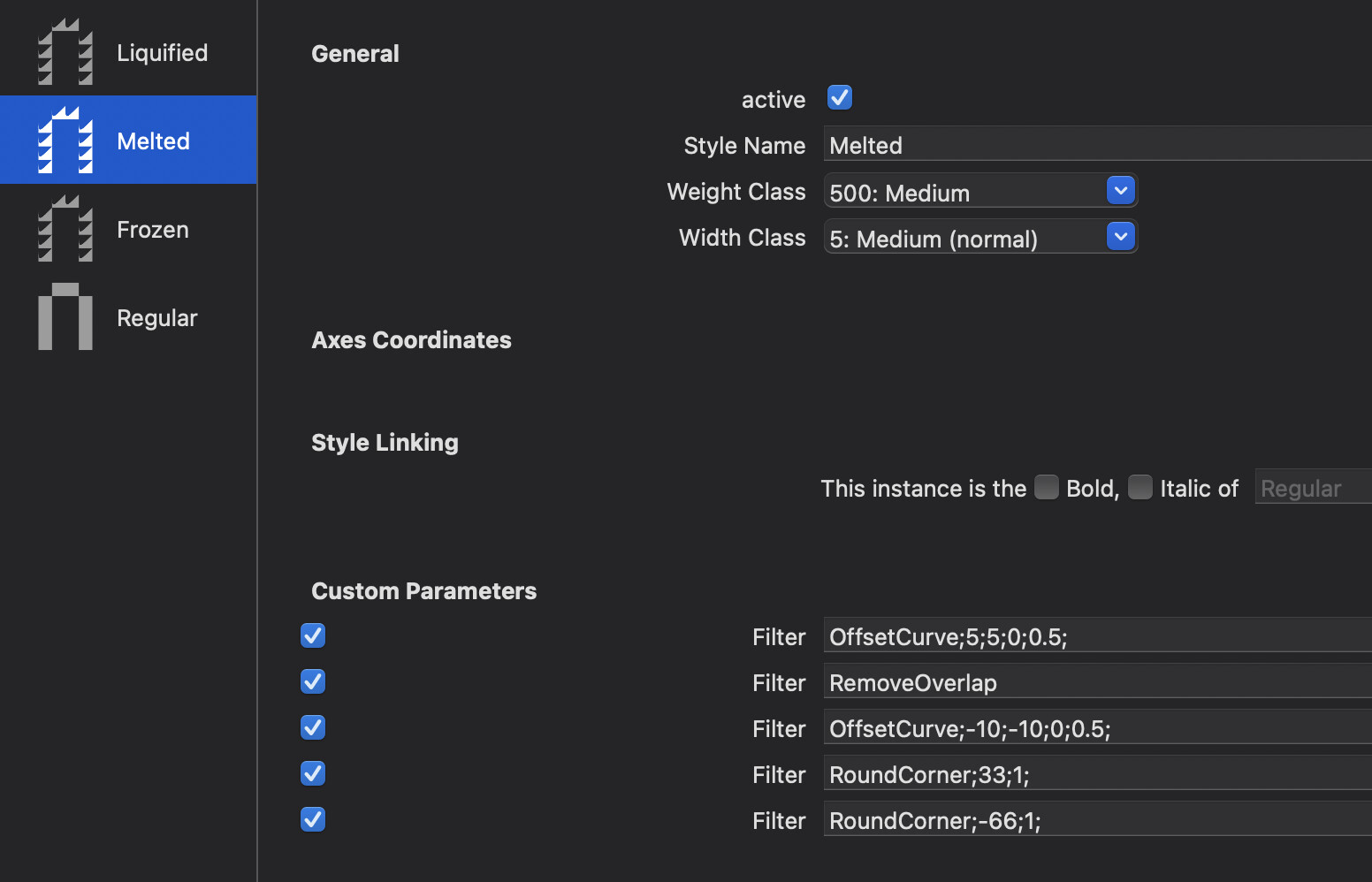The width and height of the screenshot is (1372, 882).
Task: Click the RemoveOverlap filter value field
Action: [x=1096, y=681]
